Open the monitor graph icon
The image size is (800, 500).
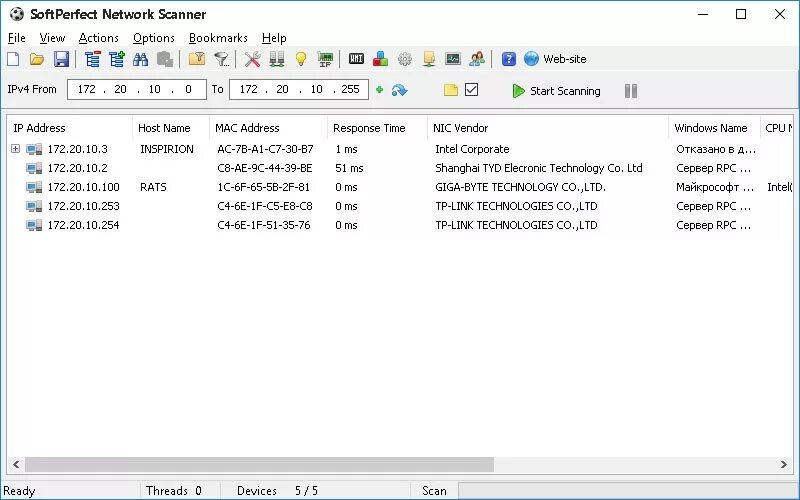point(453,59)
